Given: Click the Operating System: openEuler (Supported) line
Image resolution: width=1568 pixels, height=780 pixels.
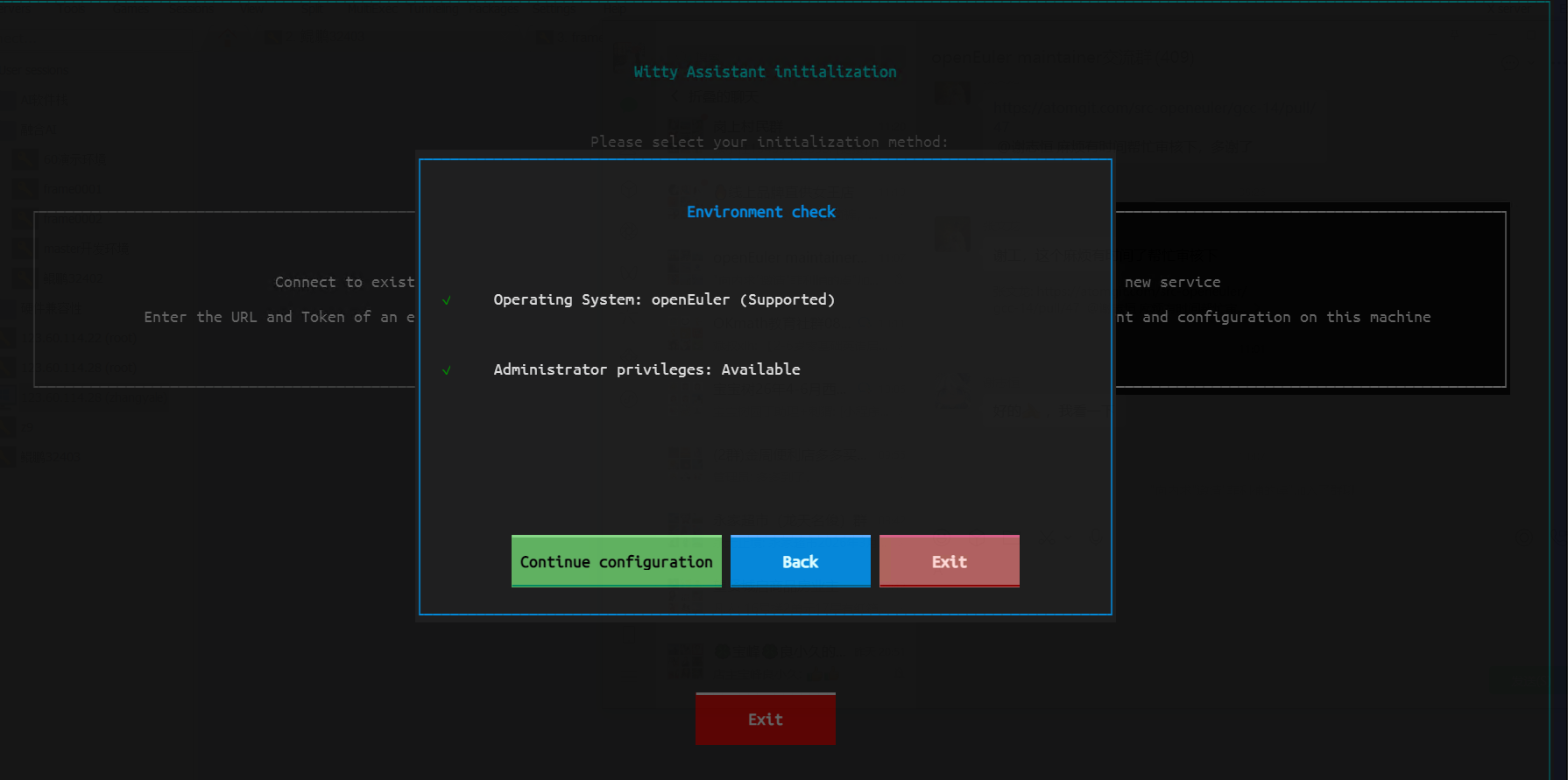Looking at the screenshot, I should 664,299.
